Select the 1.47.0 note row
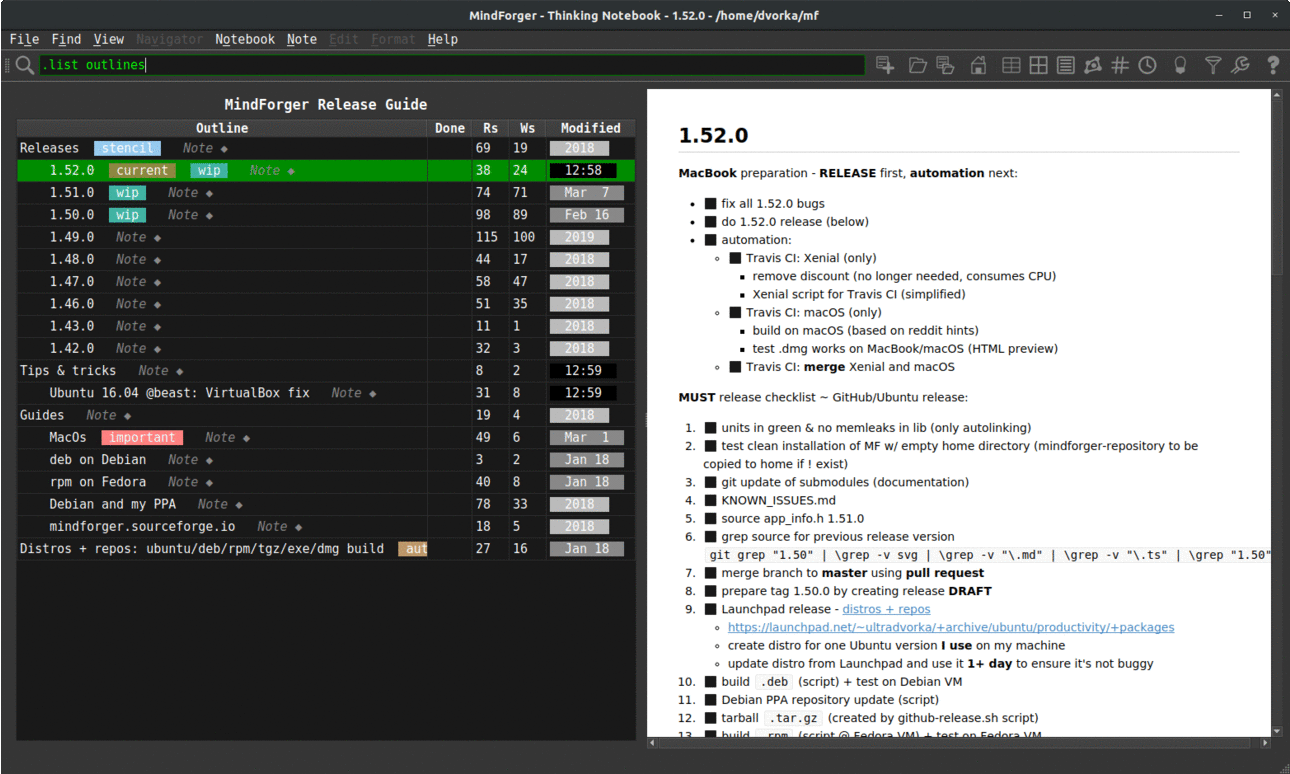 pos(326,281)
